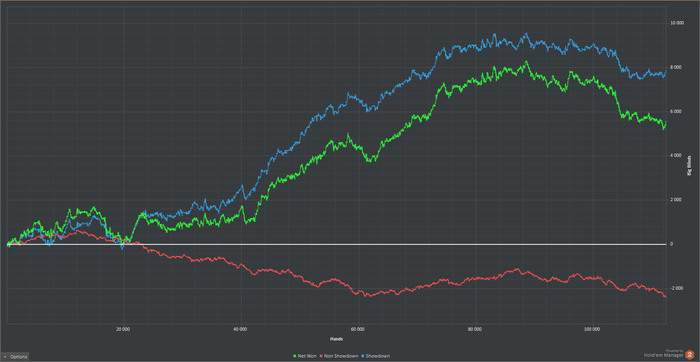Click the "-2 000" y-axis label
The height and width of the screenshot is (362, 700).
677,288
